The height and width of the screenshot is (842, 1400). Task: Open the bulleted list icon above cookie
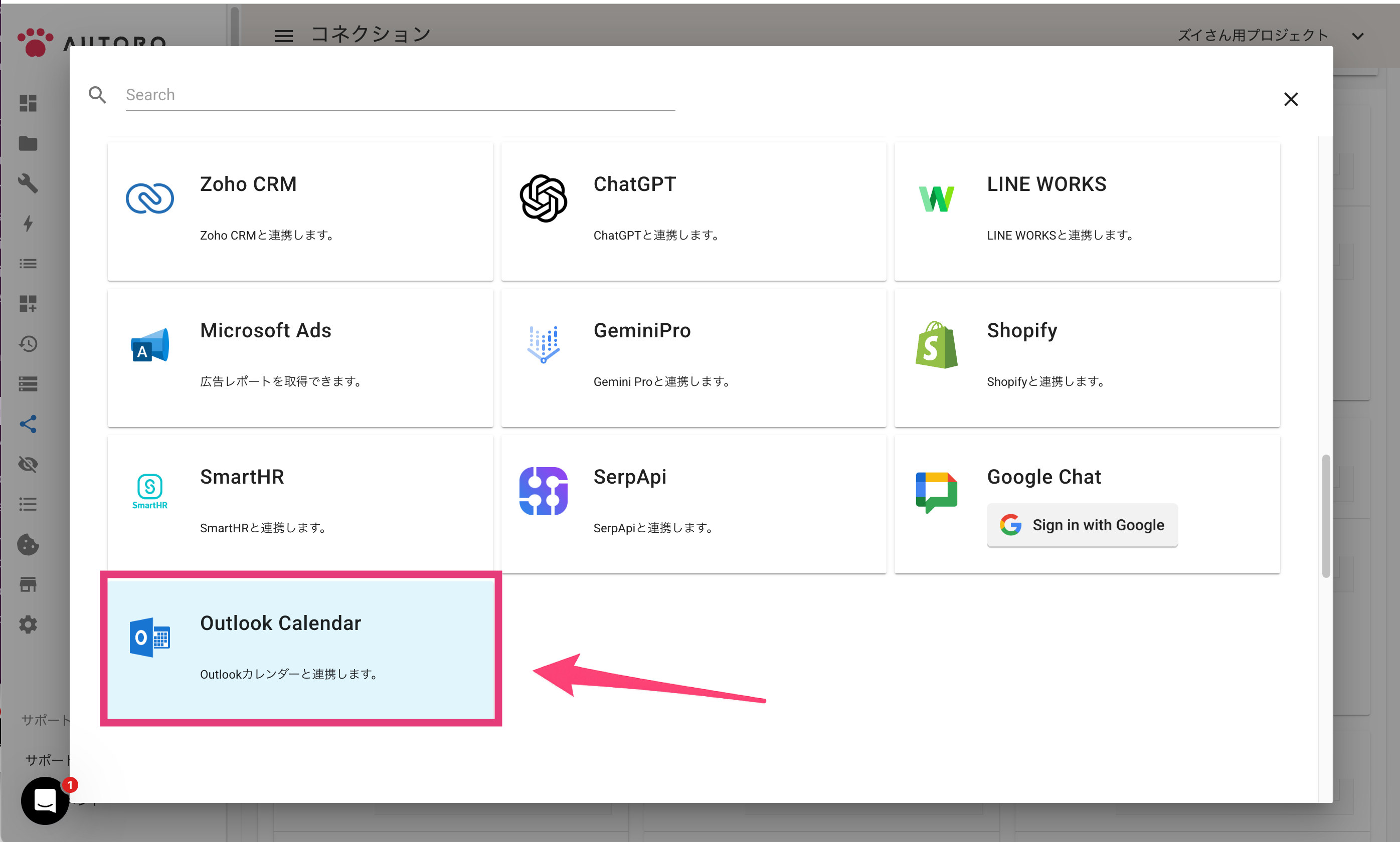point(28,504)
